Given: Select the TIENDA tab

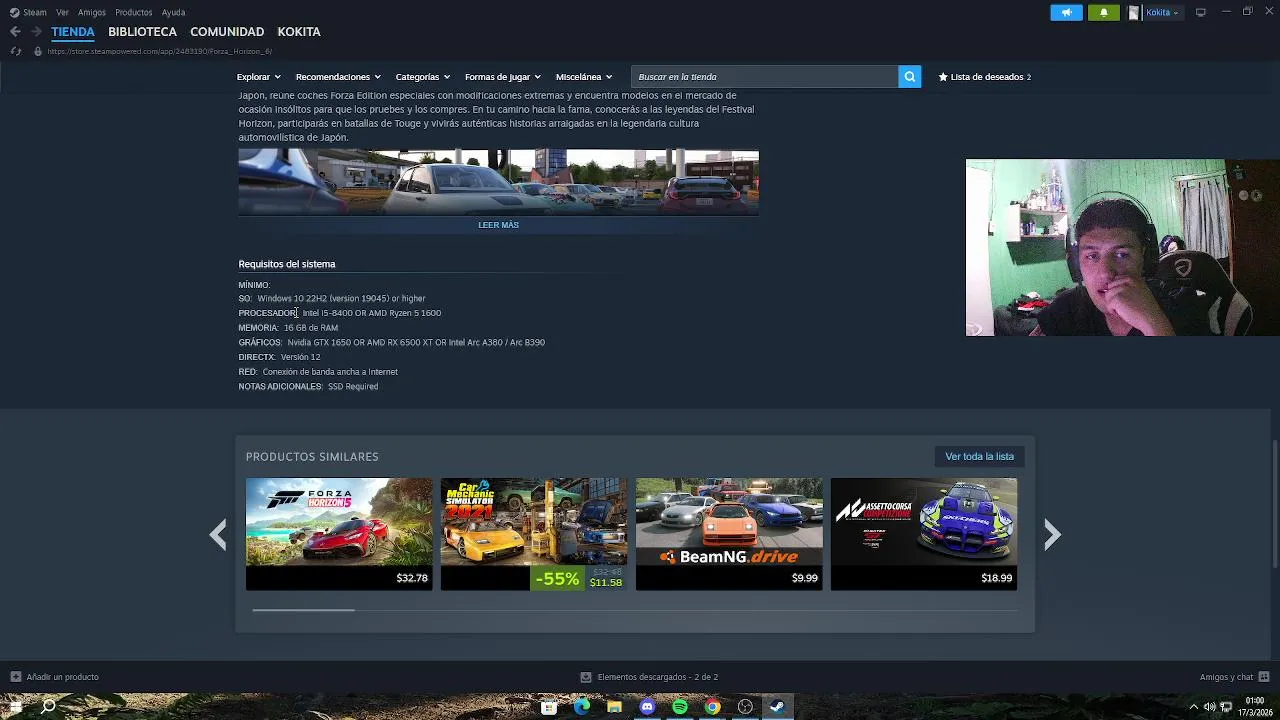Looking at the screenshot, I should pos(73,32).
